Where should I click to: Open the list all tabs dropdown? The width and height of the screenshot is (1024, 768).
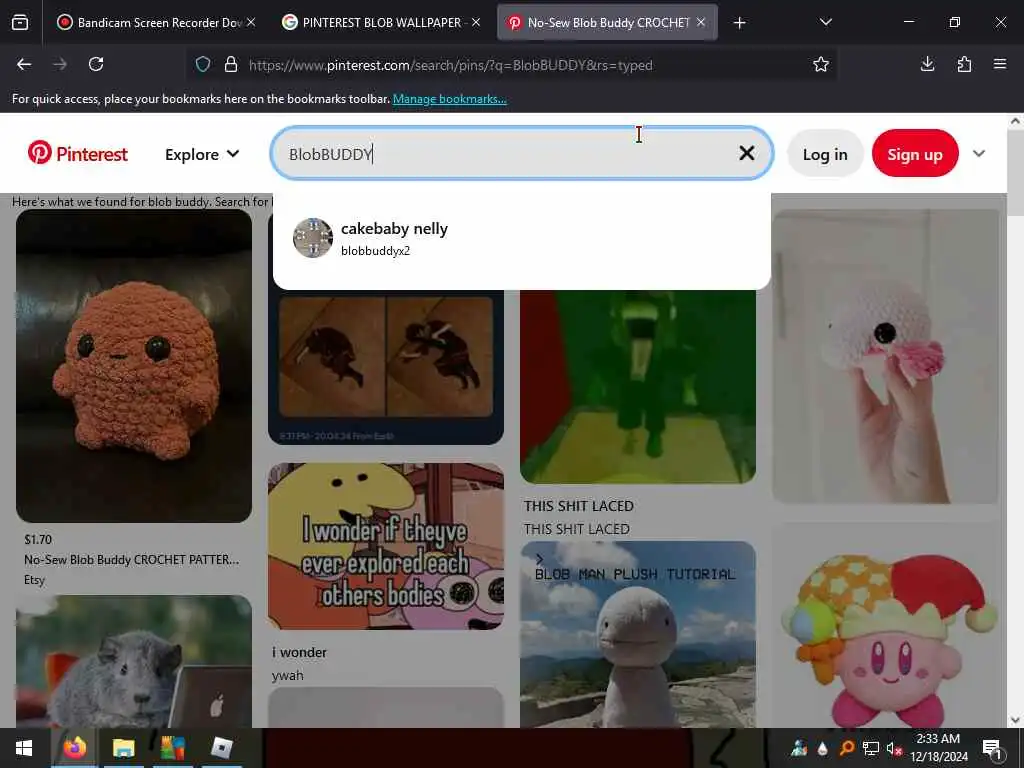coord(825,22)
